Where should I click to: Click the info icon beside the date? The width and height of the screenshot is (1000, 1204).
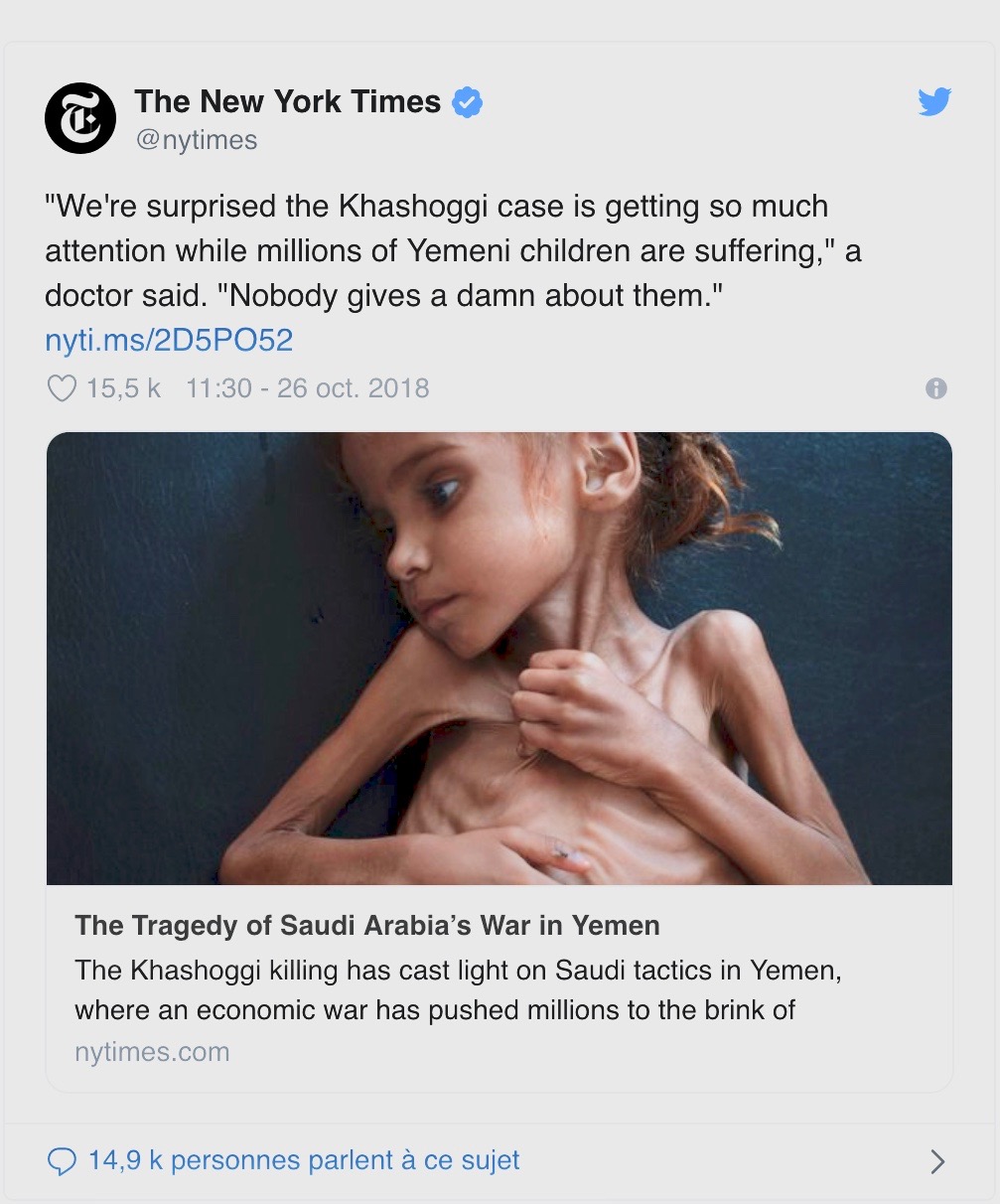coord(935,388)
